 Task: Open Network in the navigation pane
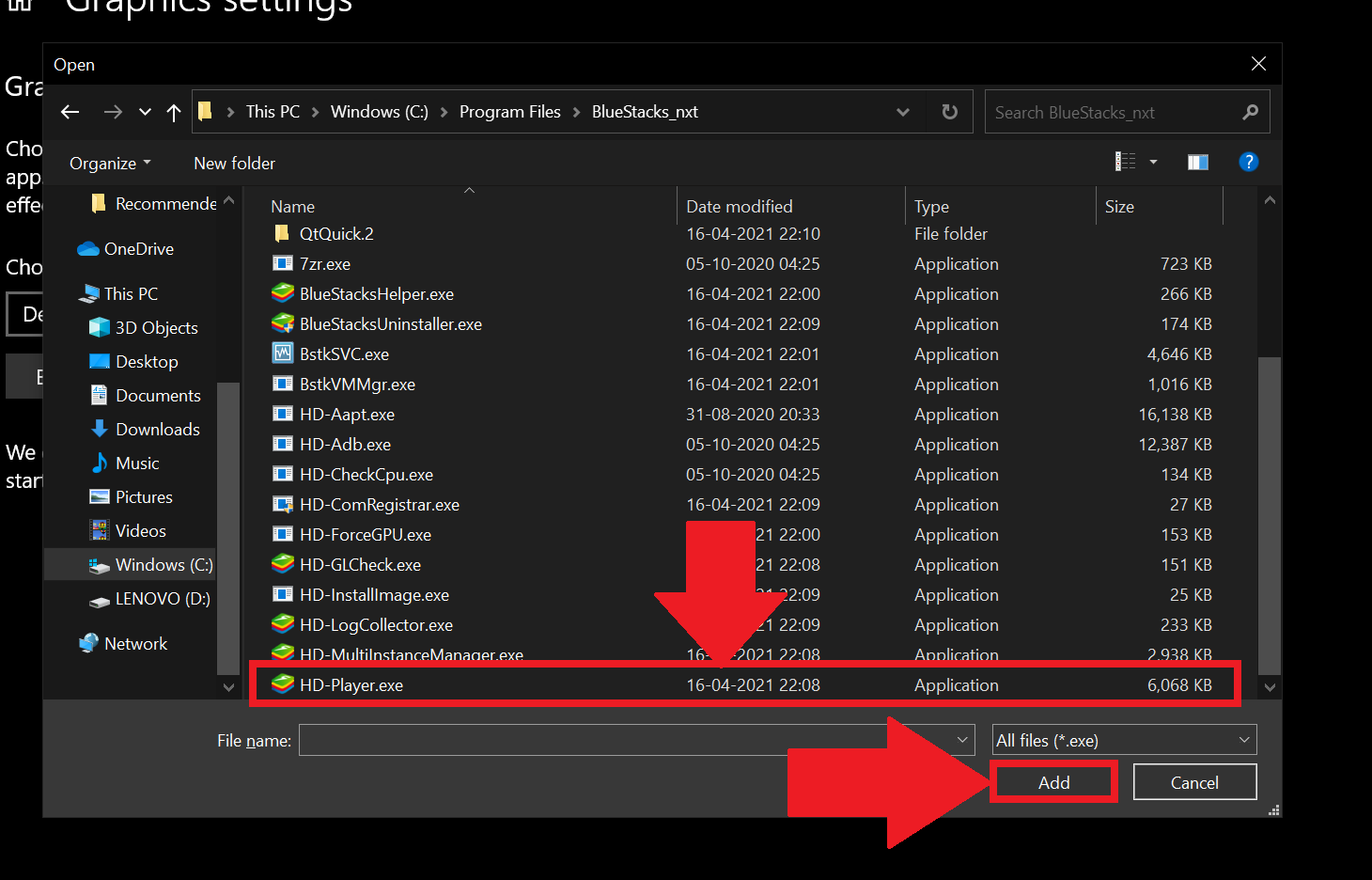coord(123,644)
